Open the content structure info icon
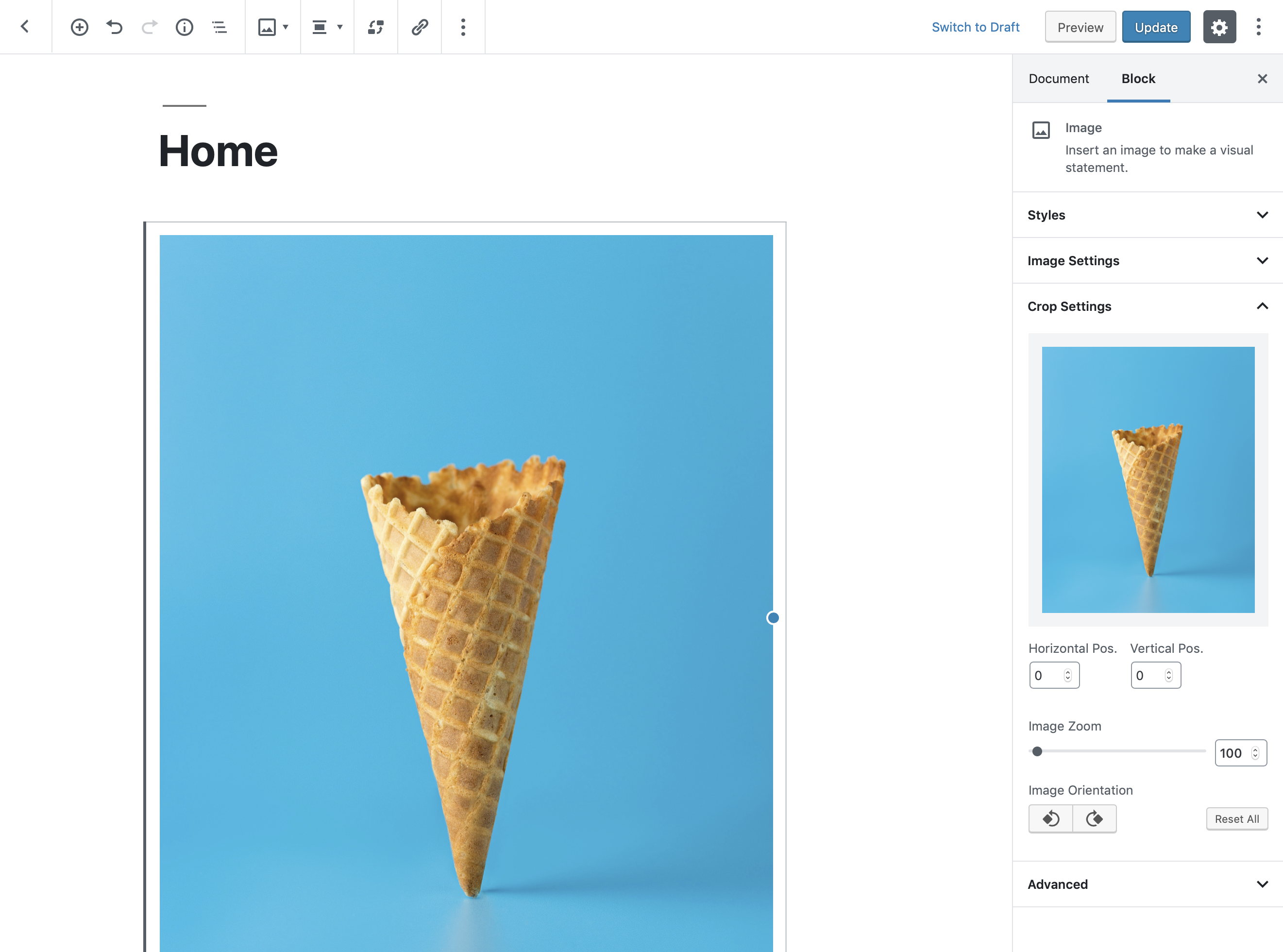The height and width of the screenshot is (952, 1283). [185, 27]
